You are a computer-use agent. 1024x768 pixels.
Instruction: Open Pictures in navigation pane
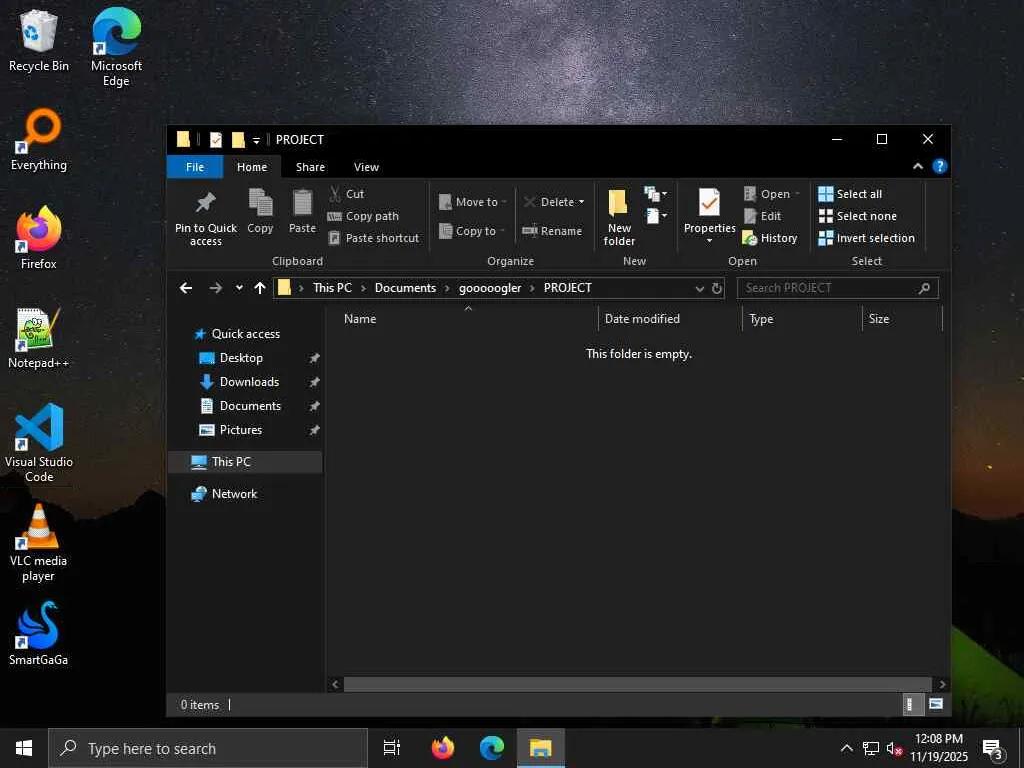coord(240,430)
